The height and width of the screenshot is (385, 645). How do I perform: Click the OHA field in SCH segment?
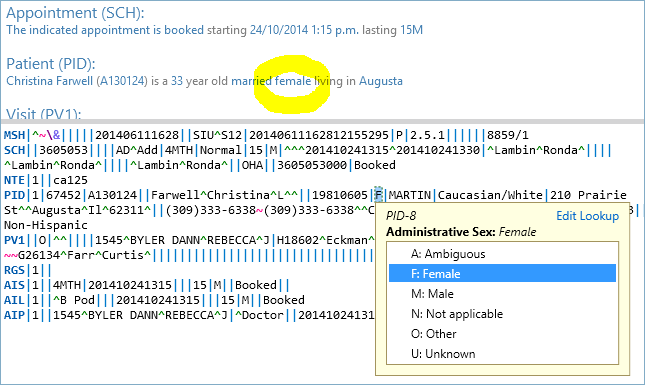point(252,165)
